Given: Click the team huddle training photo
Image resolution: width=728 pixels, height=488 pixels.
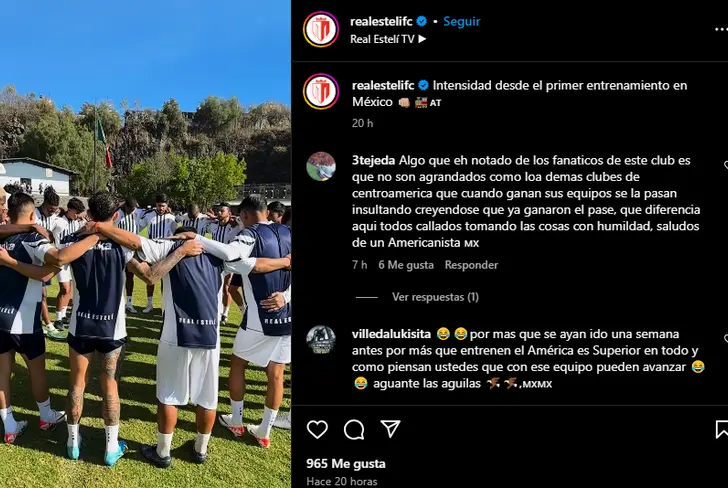Looking at the screenshot, I should coord(145,244).
